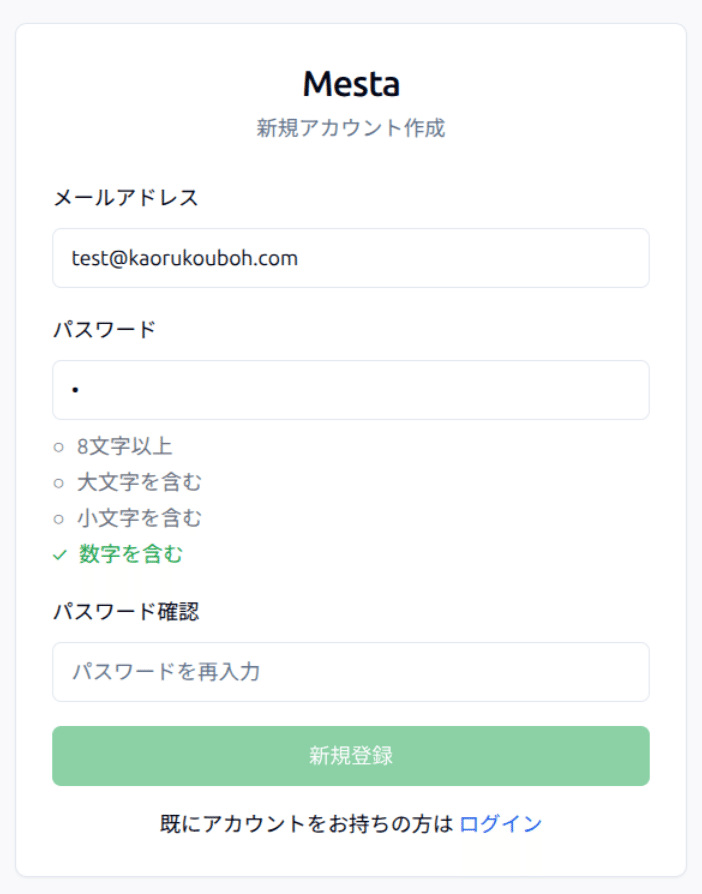Click the パスワード field label
This screenshot has height=894, width=702.
(104, 330)
